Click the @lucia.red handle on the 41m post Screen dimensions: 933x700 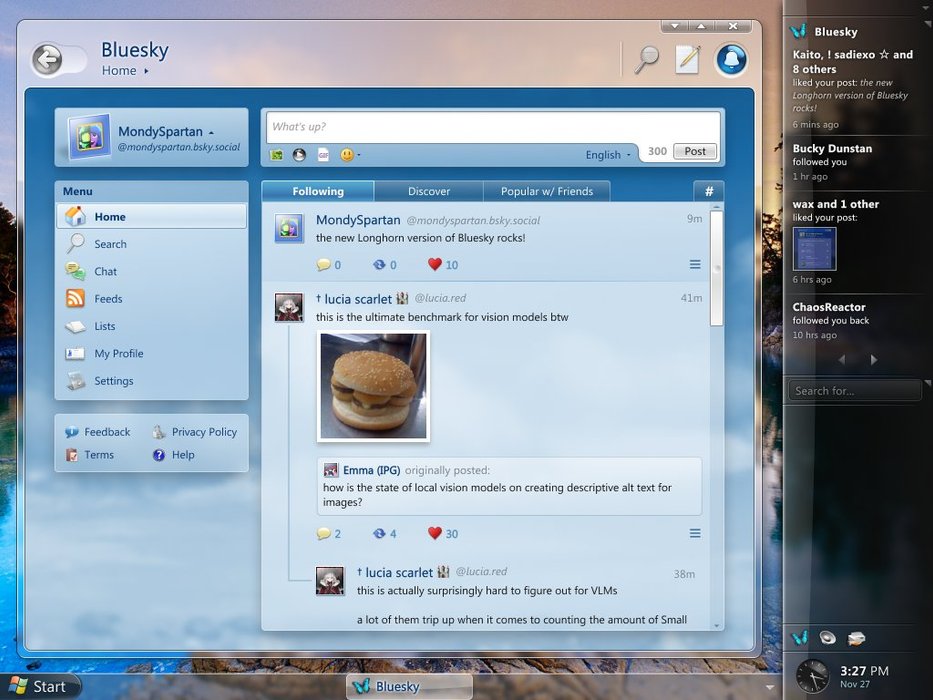pyautogui.click(x=440, y=298)
